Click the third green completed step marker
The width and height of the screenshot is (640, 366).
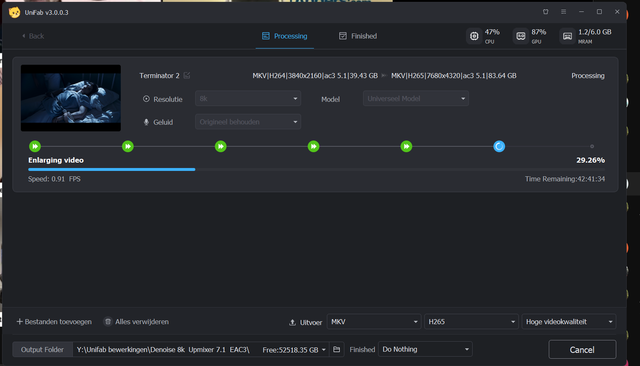pos(220,146)
